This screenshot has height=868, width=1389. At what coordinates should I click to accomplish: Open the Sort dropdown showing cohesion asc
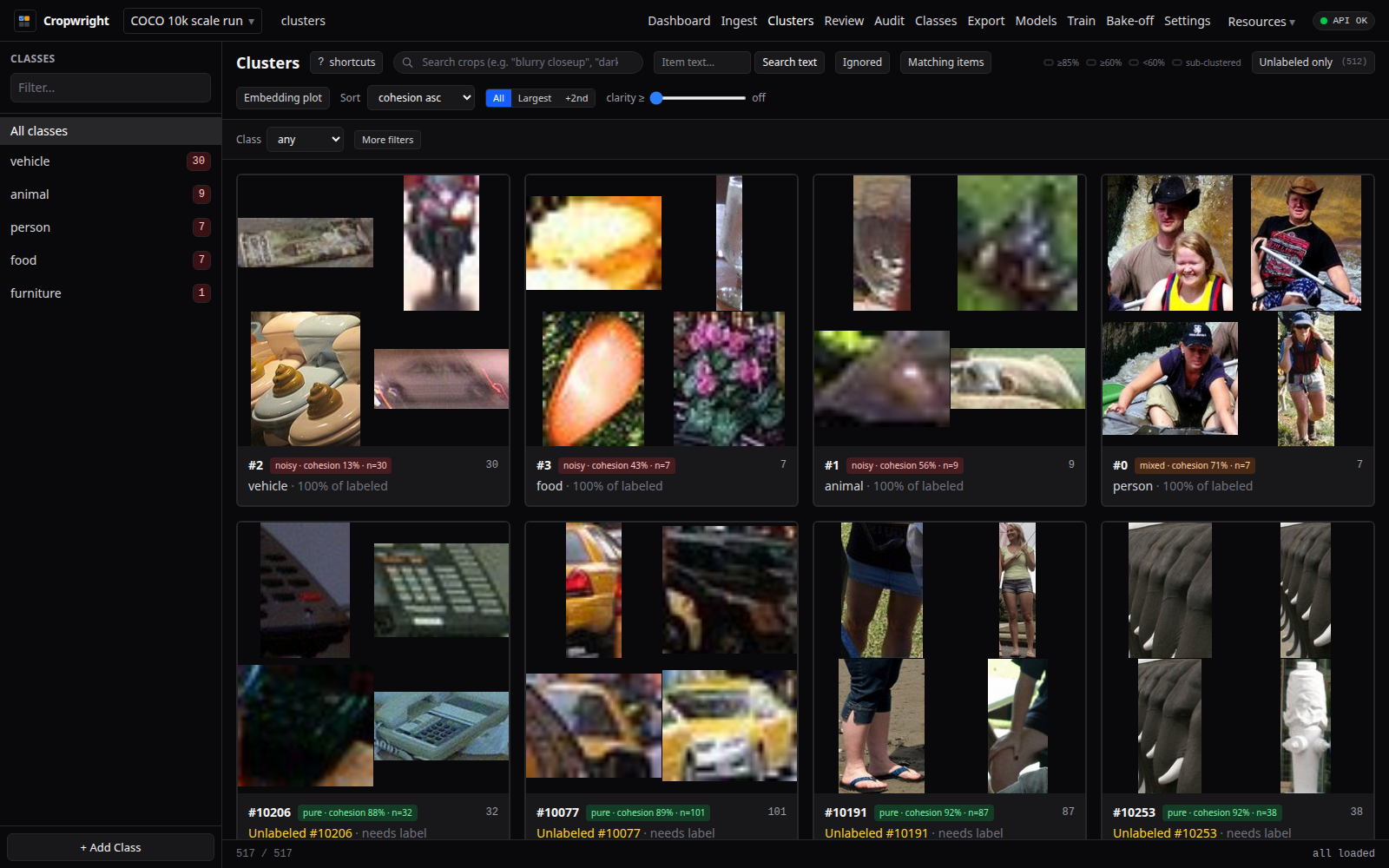coord(421,98)
